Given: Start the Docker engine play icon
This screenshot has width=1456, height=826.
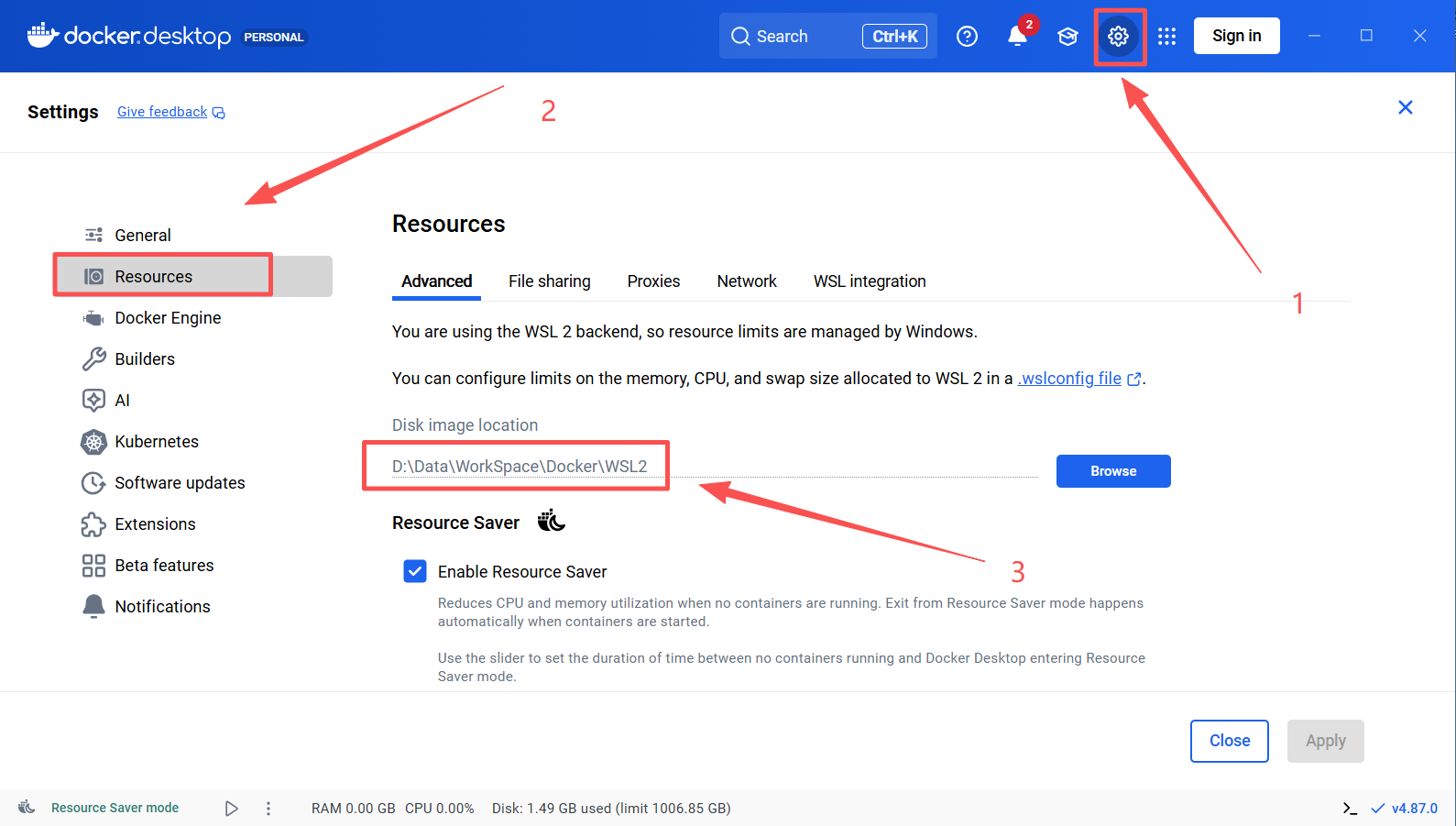Looking at the screenshot, I should 232,808.
